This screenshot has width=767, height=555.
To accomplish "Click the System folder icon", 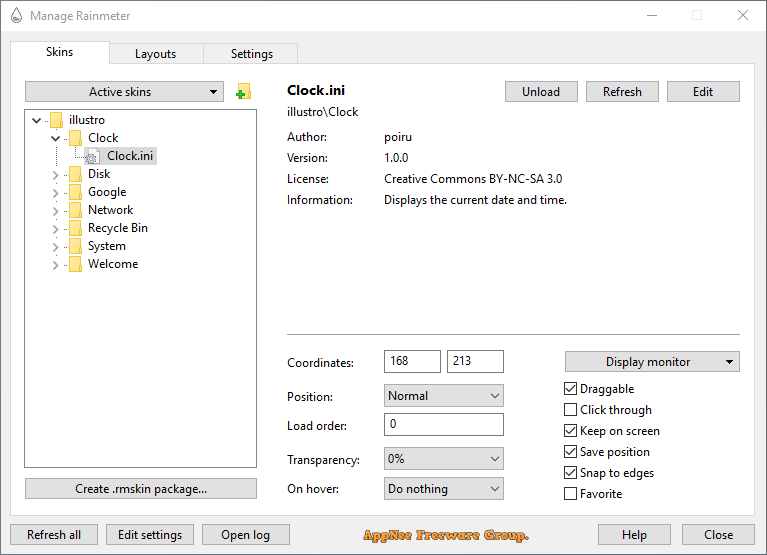I will click(x=75, y=246).
